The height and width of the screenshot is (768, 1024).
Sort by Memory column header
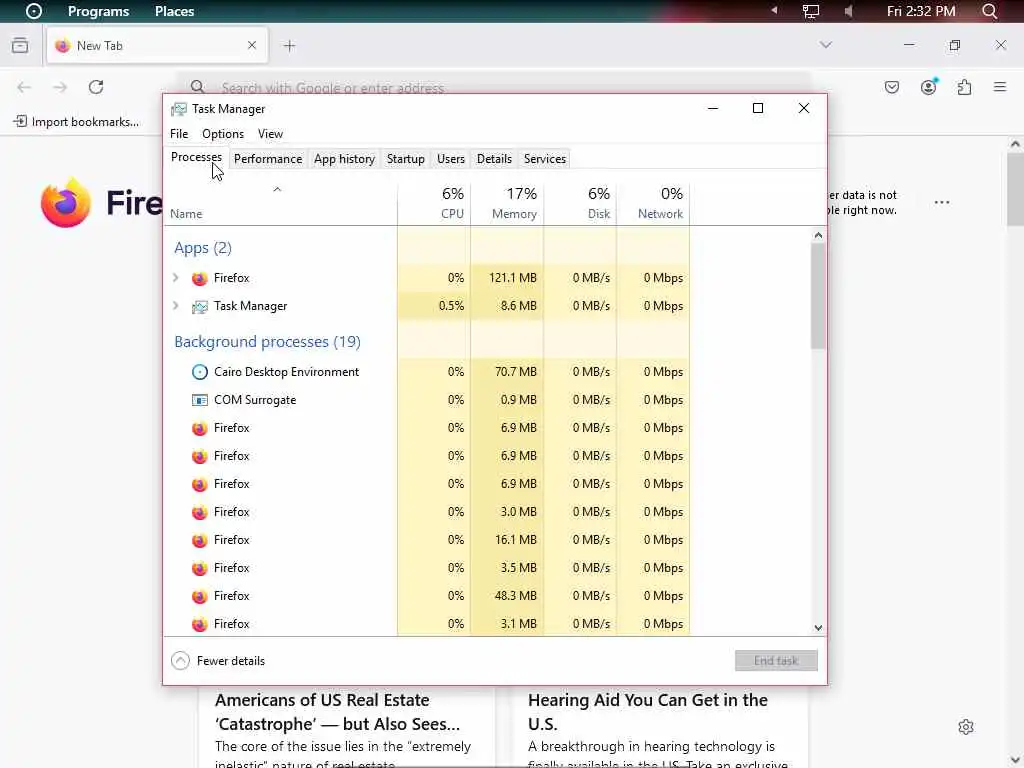tap(507, 204)
